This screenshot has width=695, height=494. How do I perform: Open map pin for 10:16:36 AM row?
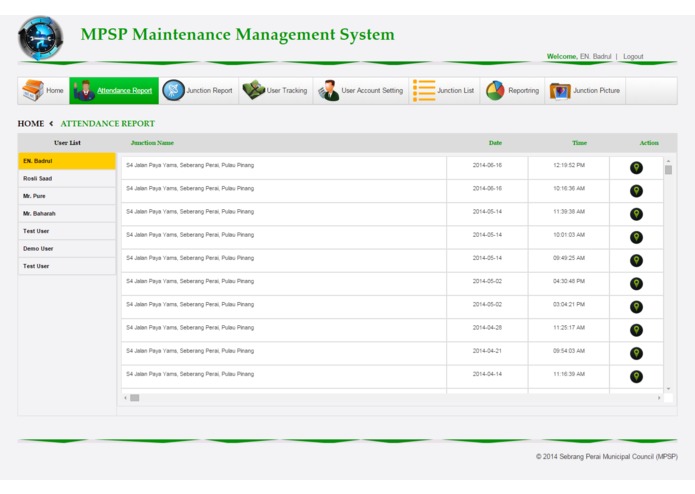(x=636, y=191)
